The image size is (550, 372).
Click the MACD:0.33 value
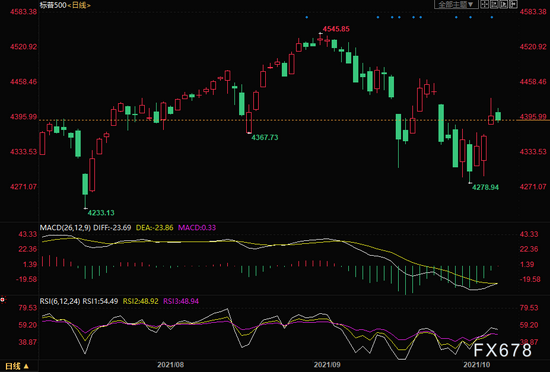(197, 228)
